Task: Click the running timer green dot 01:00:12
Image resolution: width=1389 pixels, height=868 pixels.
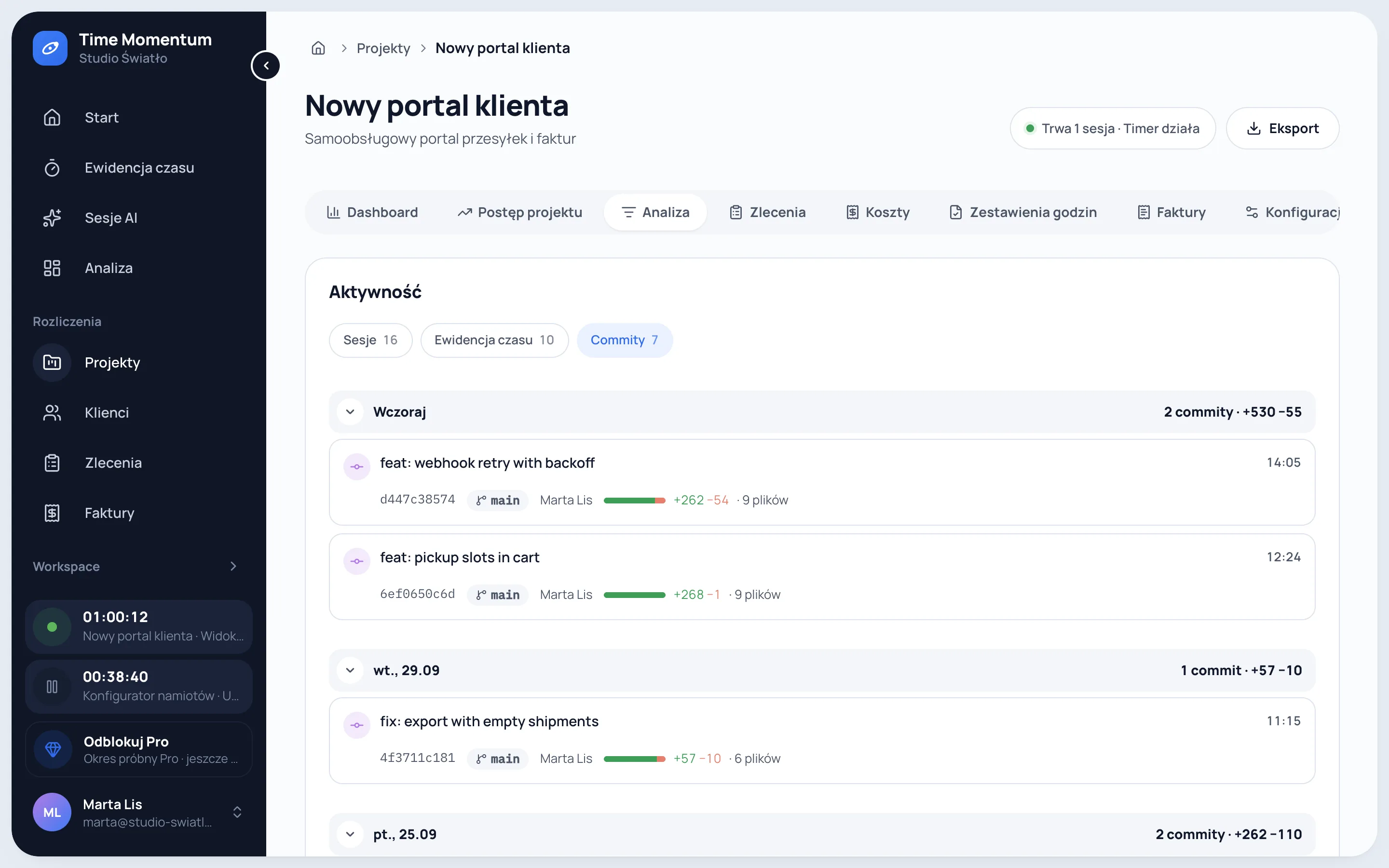Action: pos(52,627)
